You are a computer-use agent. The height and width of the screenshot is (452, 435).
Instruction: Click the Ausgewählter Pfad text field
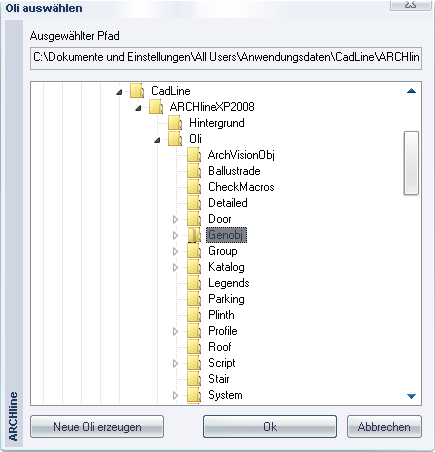click(226, 58)
